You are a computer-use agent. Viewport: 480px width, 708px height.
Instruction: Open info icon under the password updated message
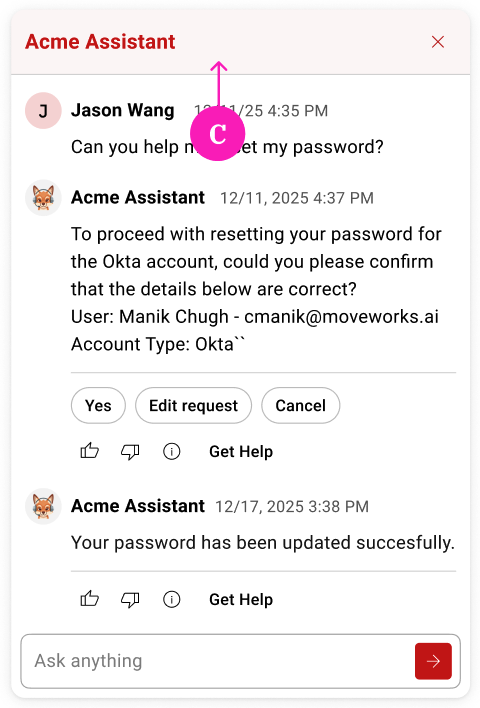[172, 599]
